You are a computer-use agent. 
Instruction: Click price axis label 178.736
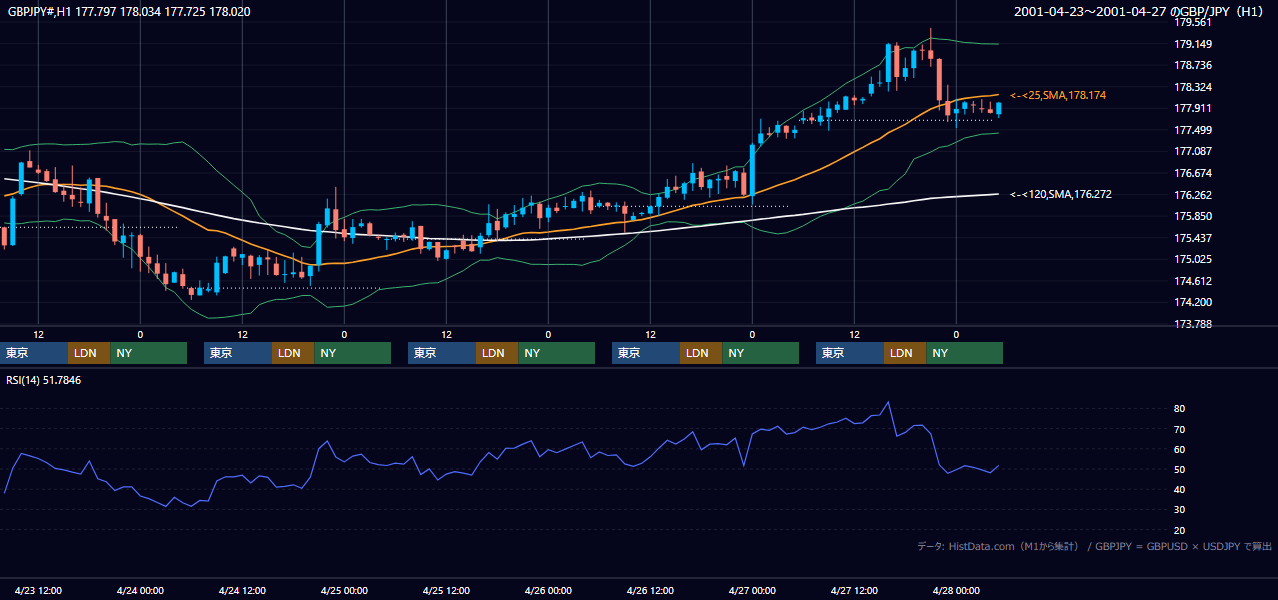pyautogui.click(x=1193, y=65)
